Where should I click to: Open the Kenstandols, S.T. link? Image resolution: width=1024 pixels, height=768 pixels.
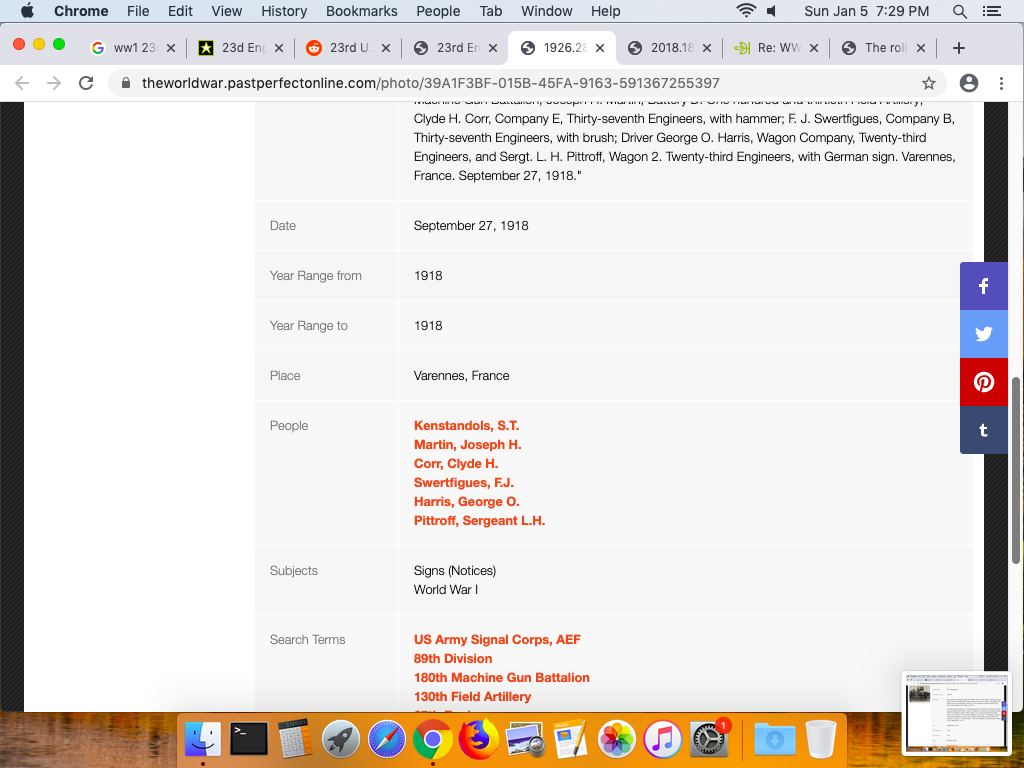466,425
